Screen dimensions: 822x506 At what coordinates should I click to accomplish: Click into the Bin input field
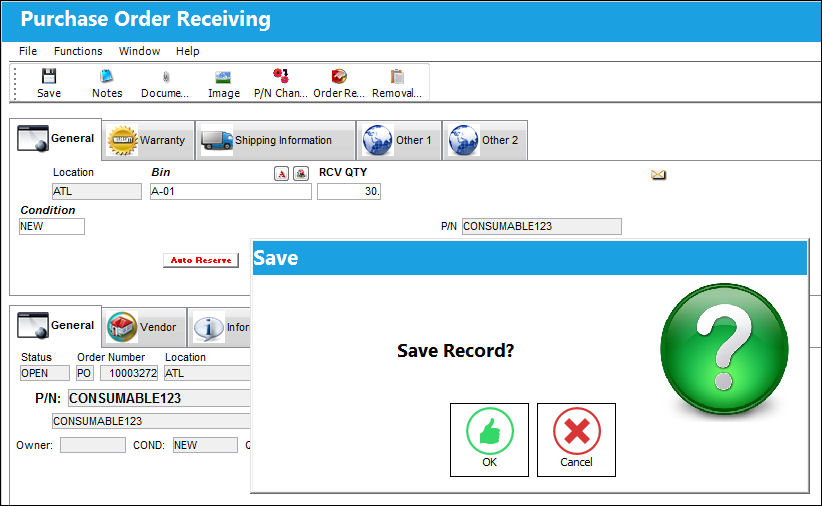(231, 191)
